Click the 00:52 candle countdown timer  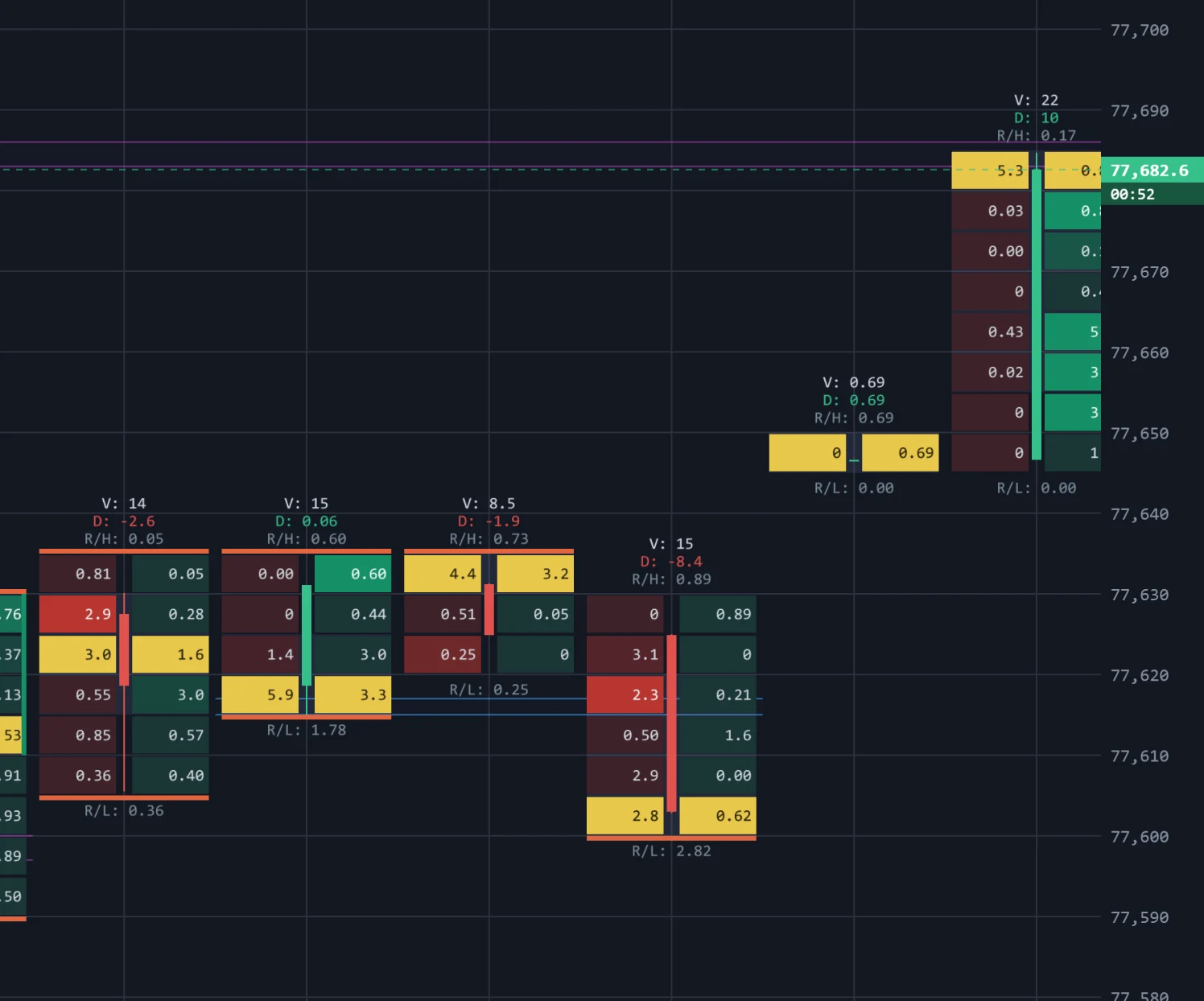click(x=1152, y=194)
